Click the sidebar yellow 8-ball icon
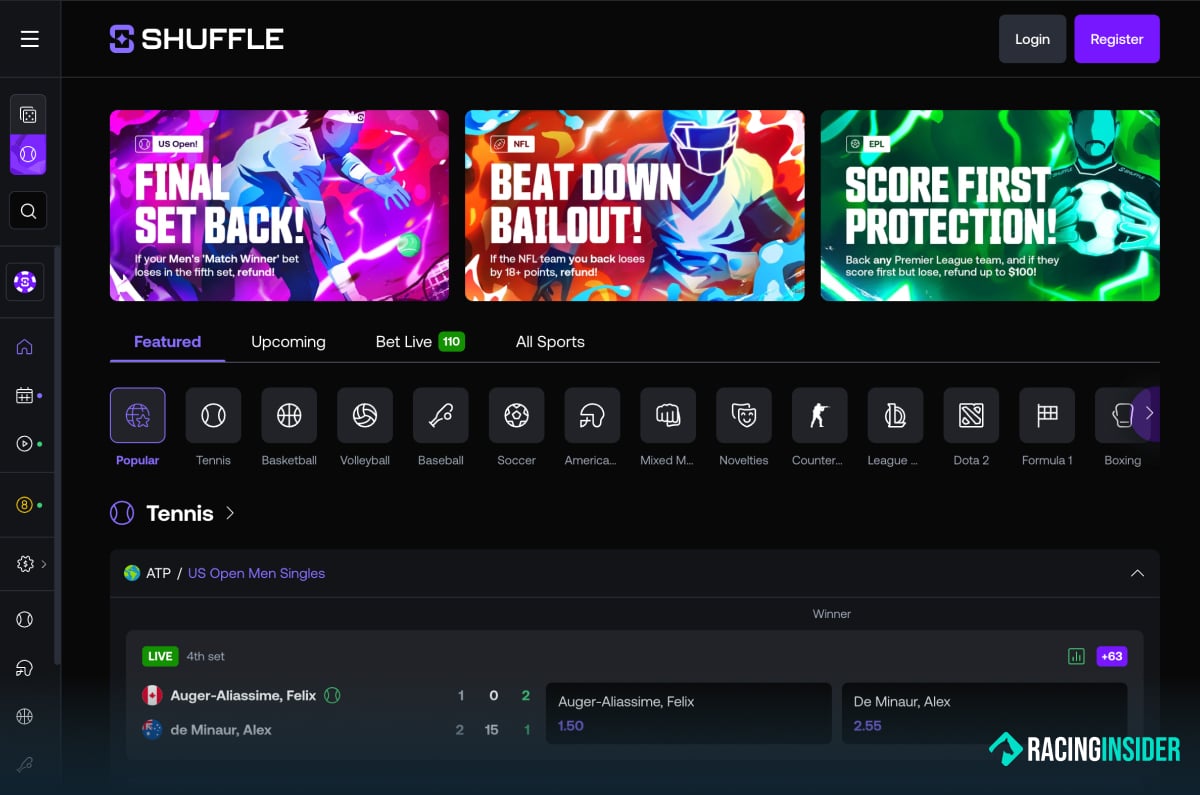Screen dimensions: 1200x795 [25, 505]
